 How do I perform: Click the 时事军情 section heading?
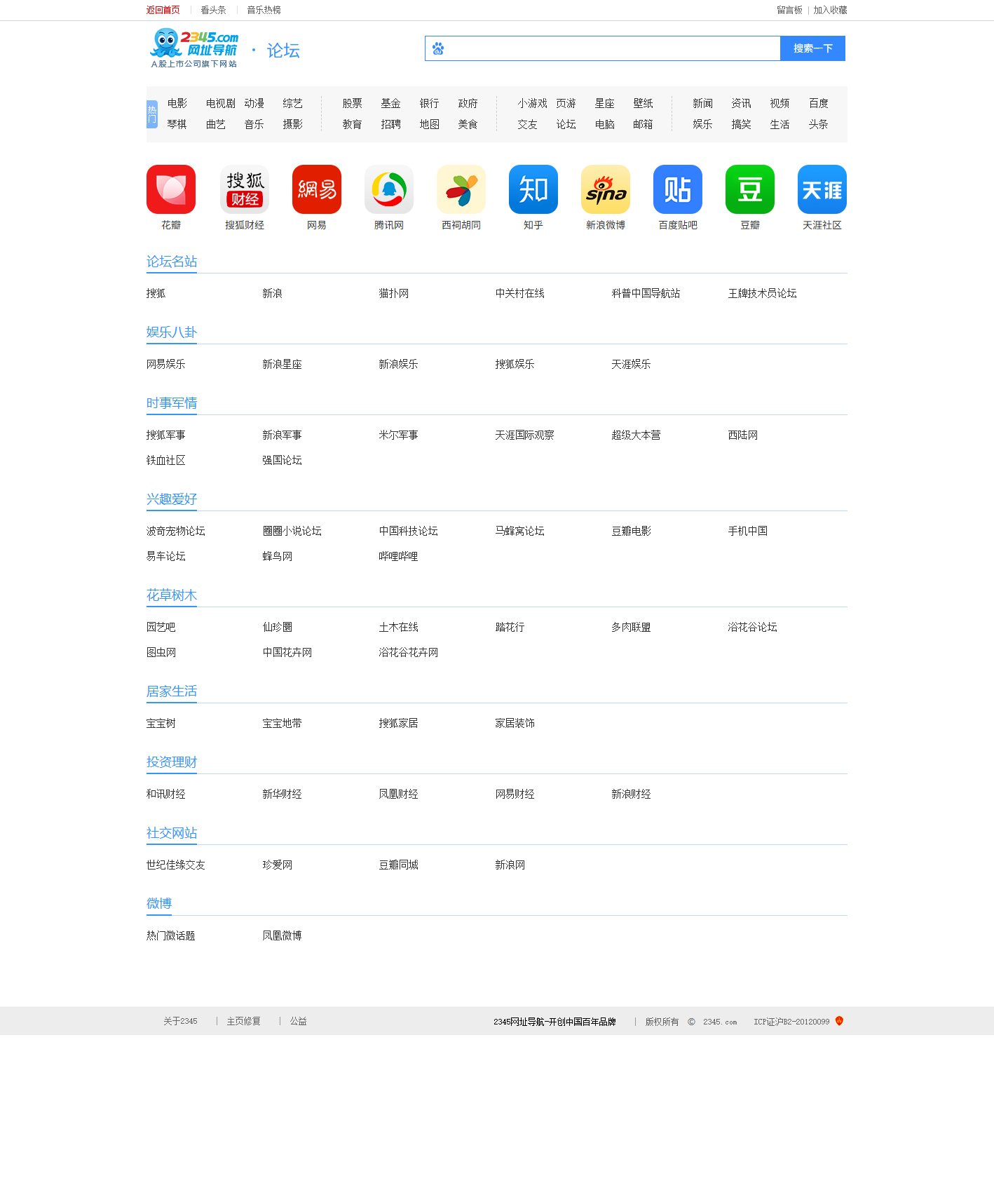click(x=172, y=403)
